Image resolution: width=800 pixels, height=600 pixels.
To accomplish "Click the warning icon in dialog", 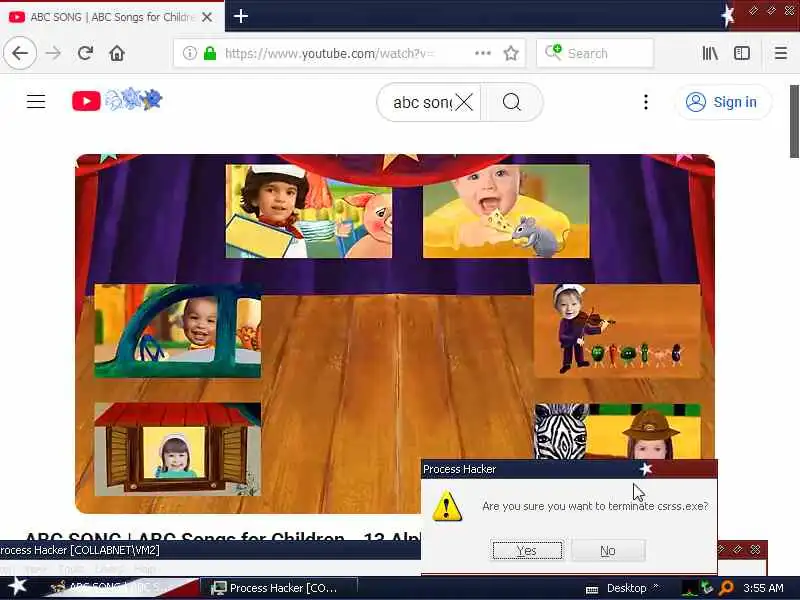I will pos(447,506).
